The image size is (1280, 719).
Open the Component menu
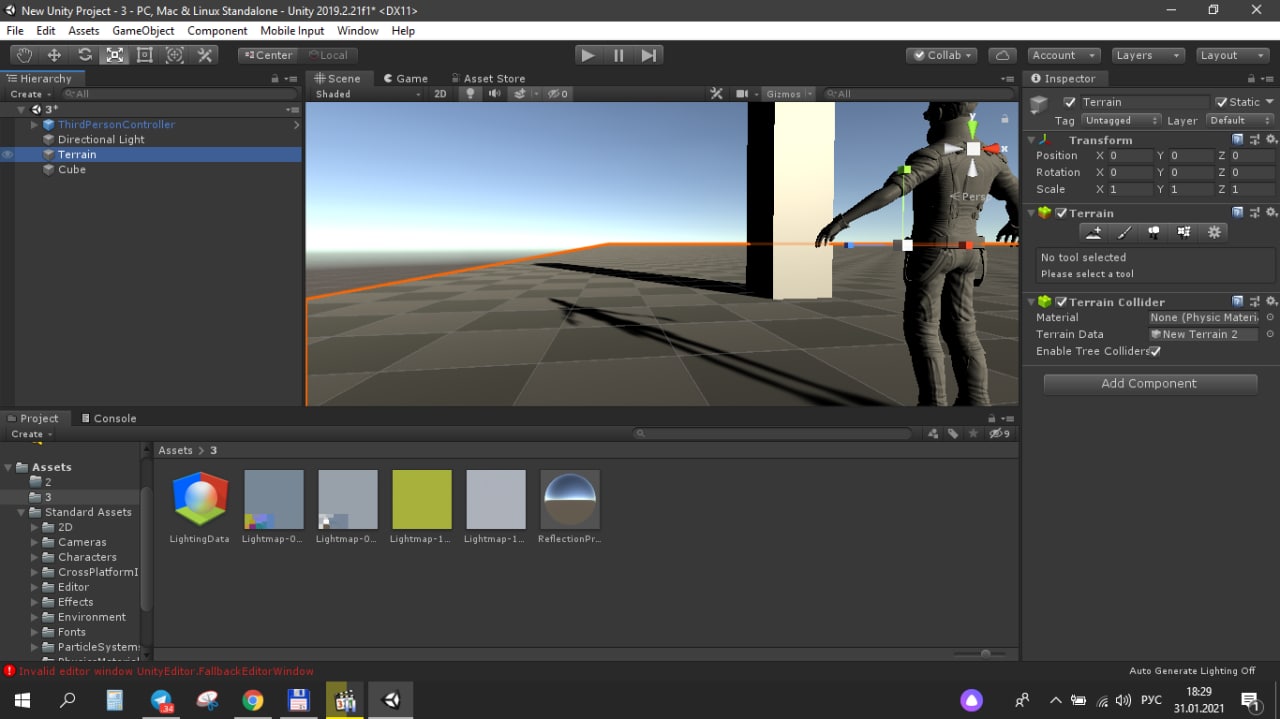point(217,31)
